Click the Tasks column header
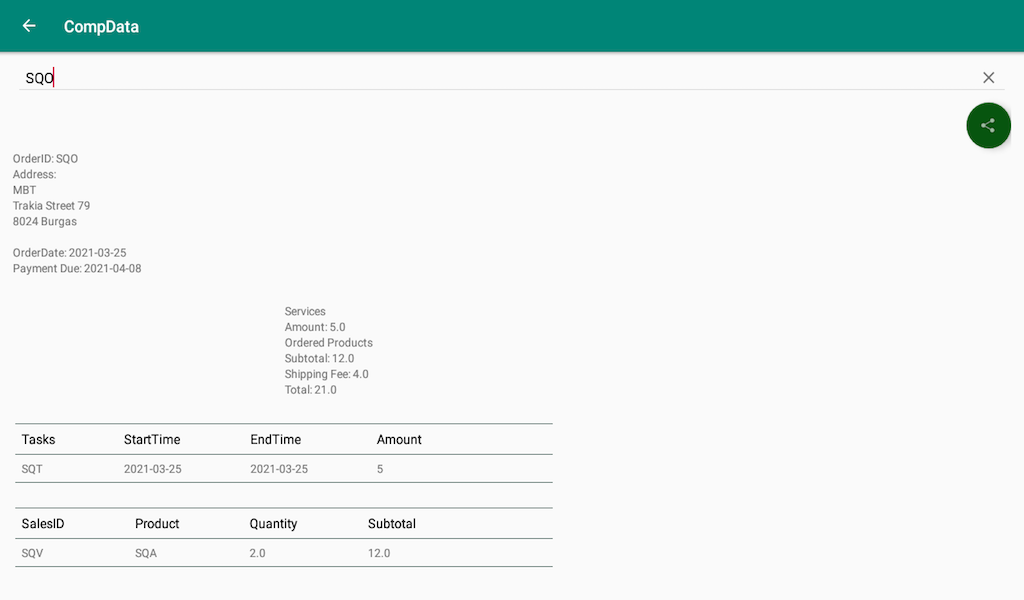The height and width of the screenshot is (600, 1024). 39,439
